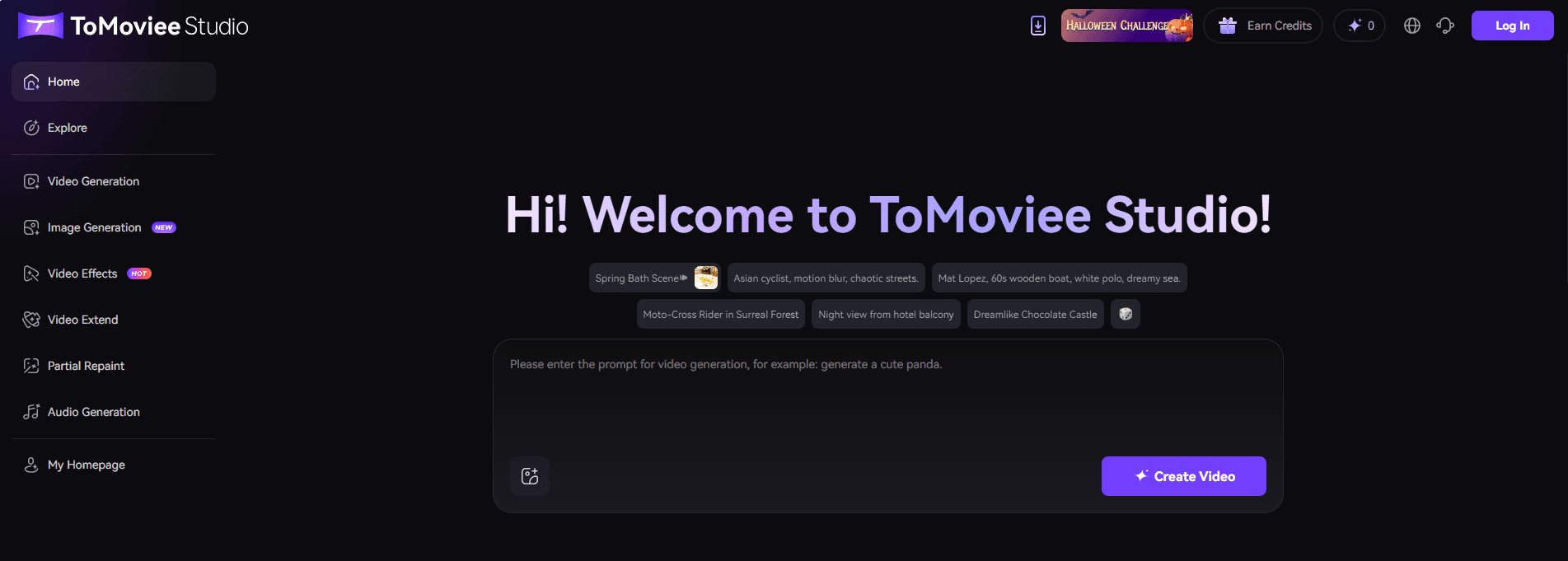The height and width of the screenshot is (561, 1568).
Task: Select Night view from hotel balcony chip
Action: (886, 314)
